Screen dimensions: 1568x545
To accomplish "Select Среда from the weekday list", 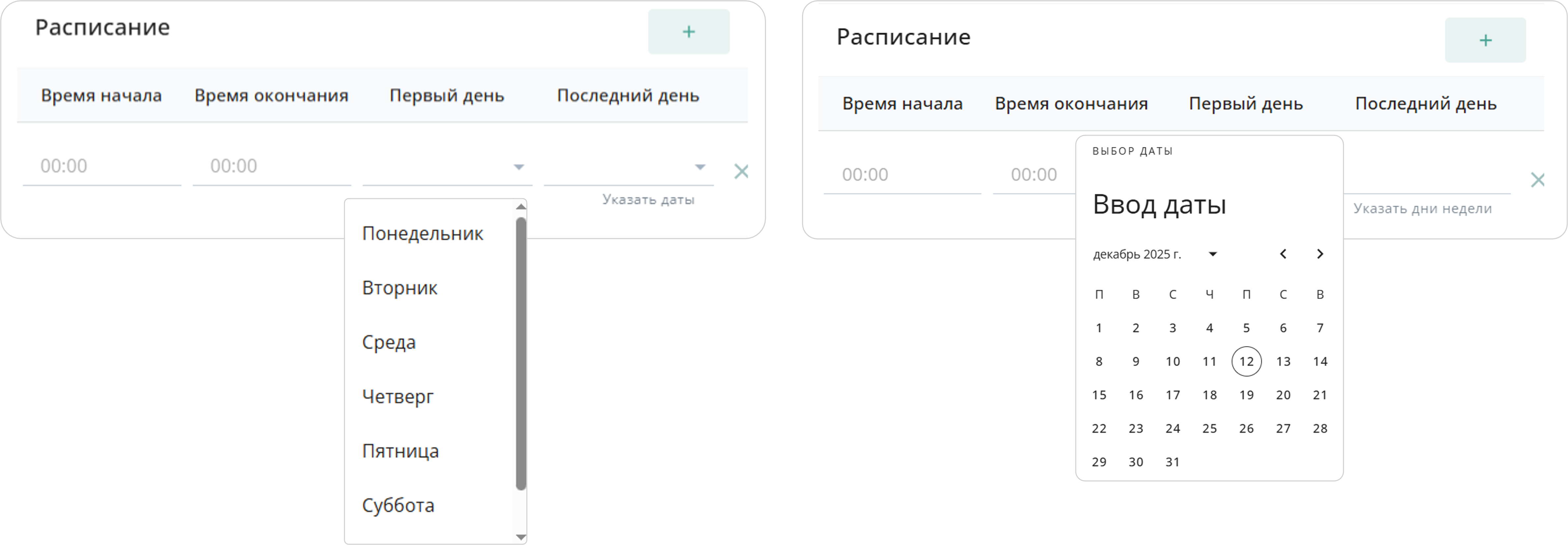I will click(x=388, y=342).
